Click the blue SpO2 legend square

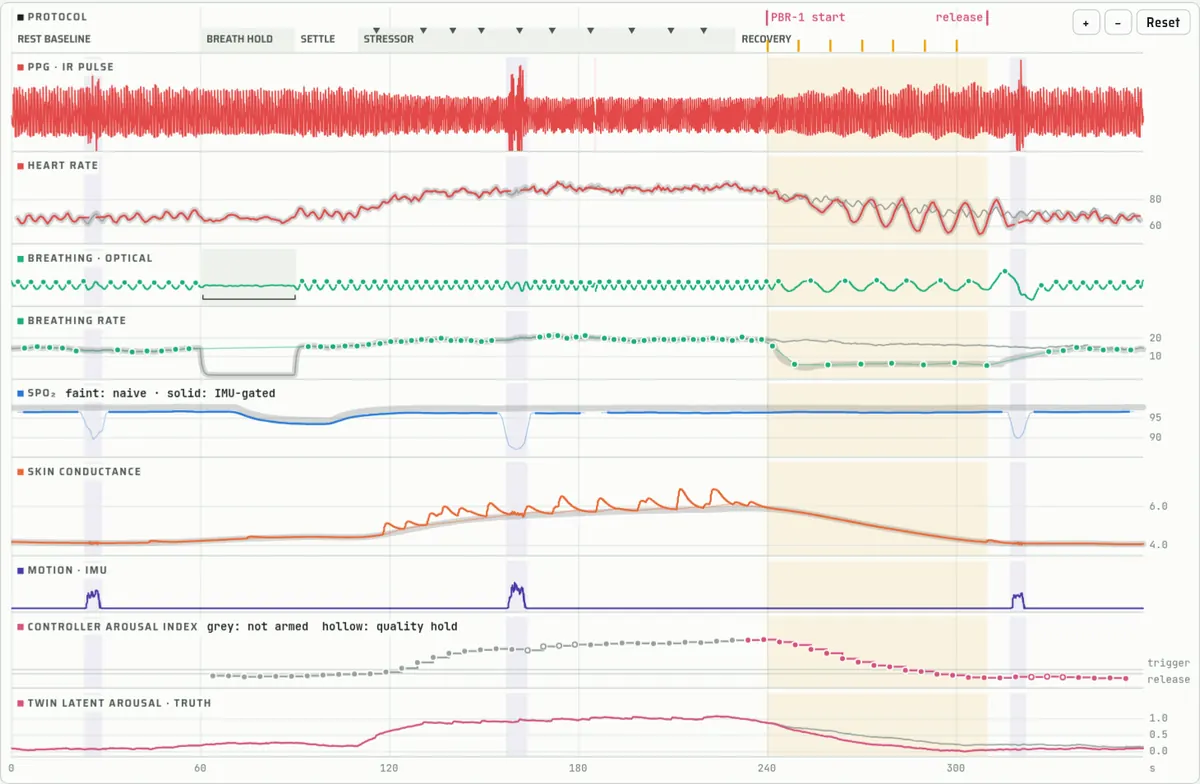pos(21,394)
